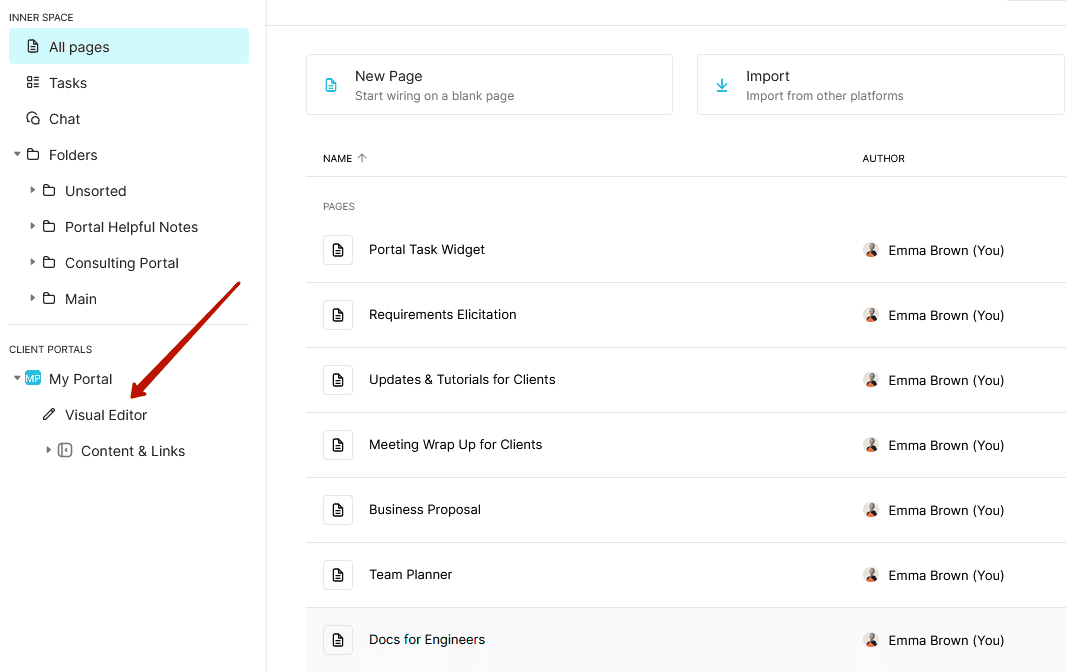Viewport: 1066px width, 672px height.
Task: Click the page icon beside Docs for Engineers
Action: point(337,639)
